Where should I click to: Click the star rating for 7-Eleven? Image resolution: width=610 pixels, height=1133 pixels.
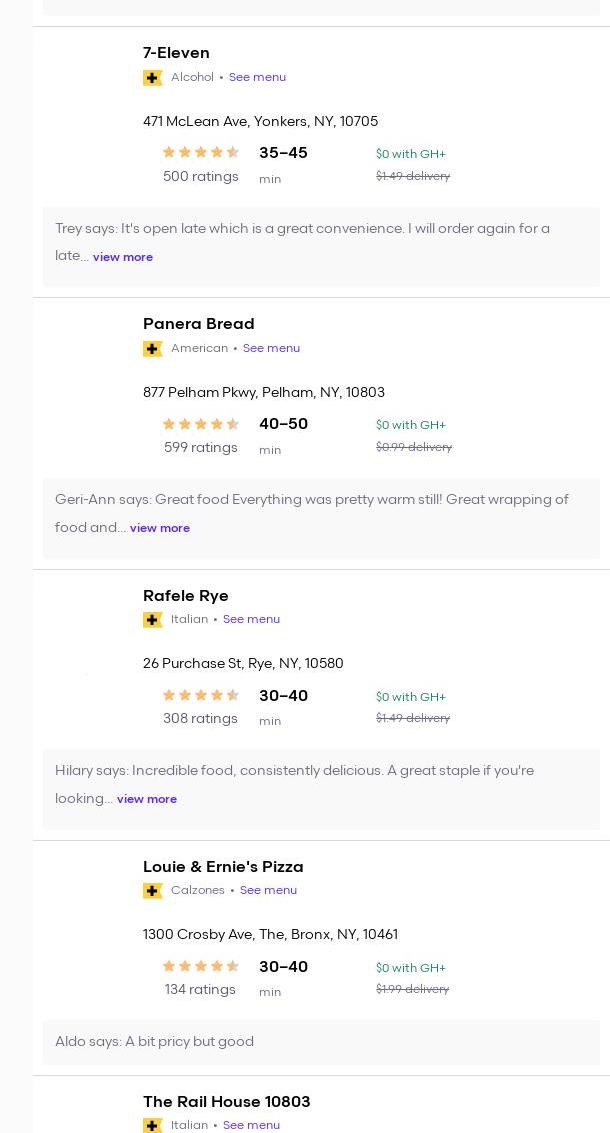[x=201, y=153]
